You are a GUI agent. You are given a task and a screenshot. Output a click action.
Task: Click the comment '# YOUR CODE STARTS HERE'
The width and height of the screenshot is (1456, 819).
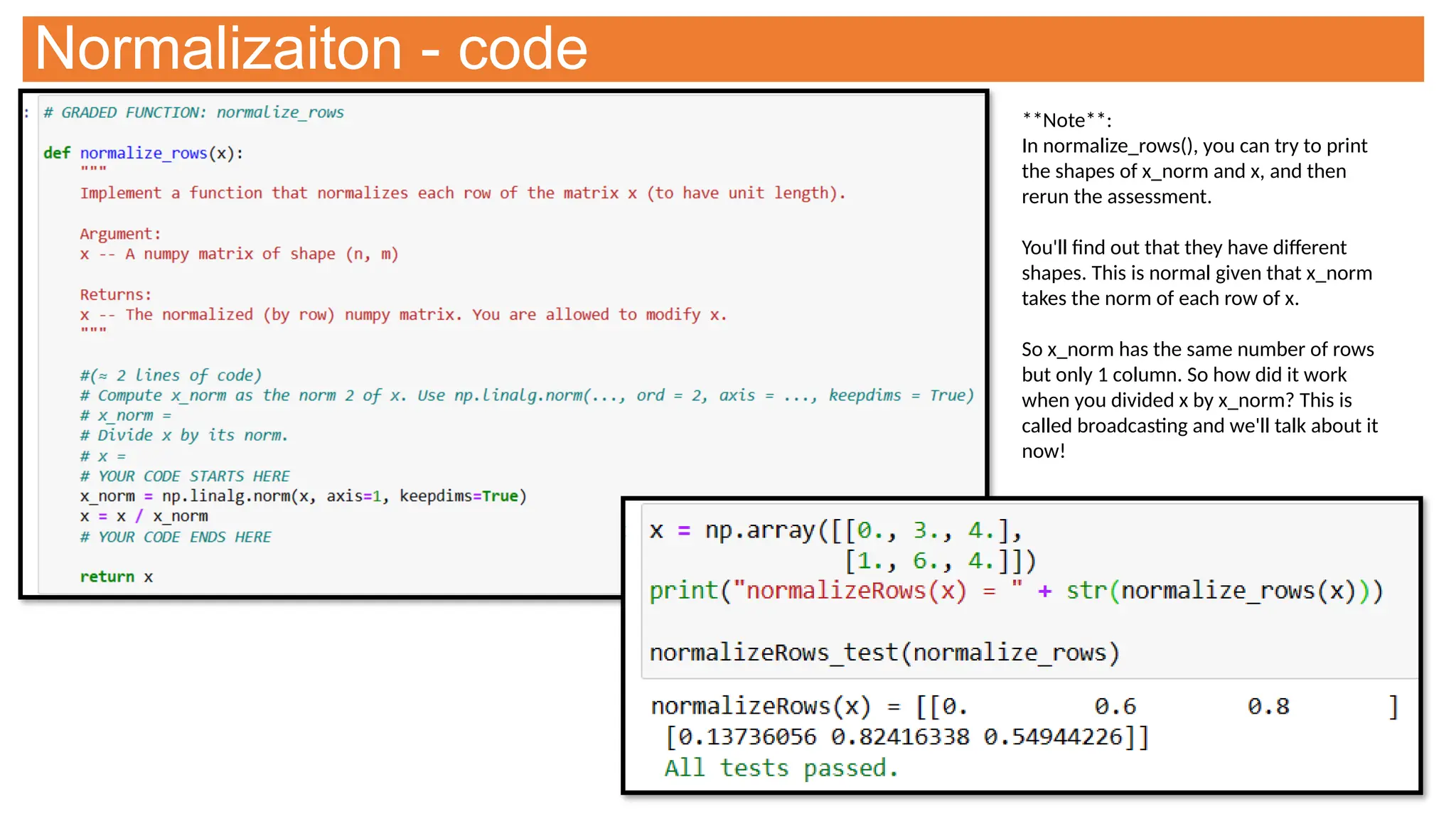click(185, 476)
